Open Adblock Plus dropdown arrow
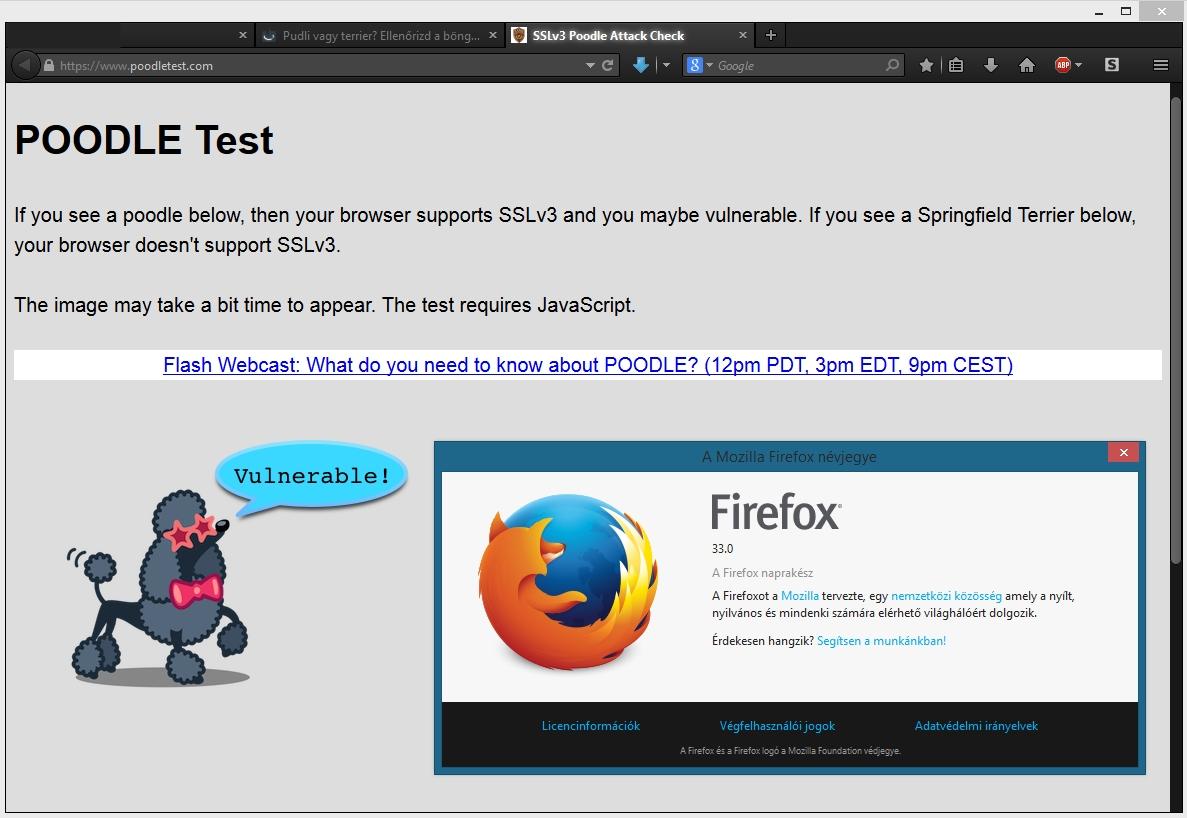The height and width of the screenshot is (818, 1187). [1079, 65]
